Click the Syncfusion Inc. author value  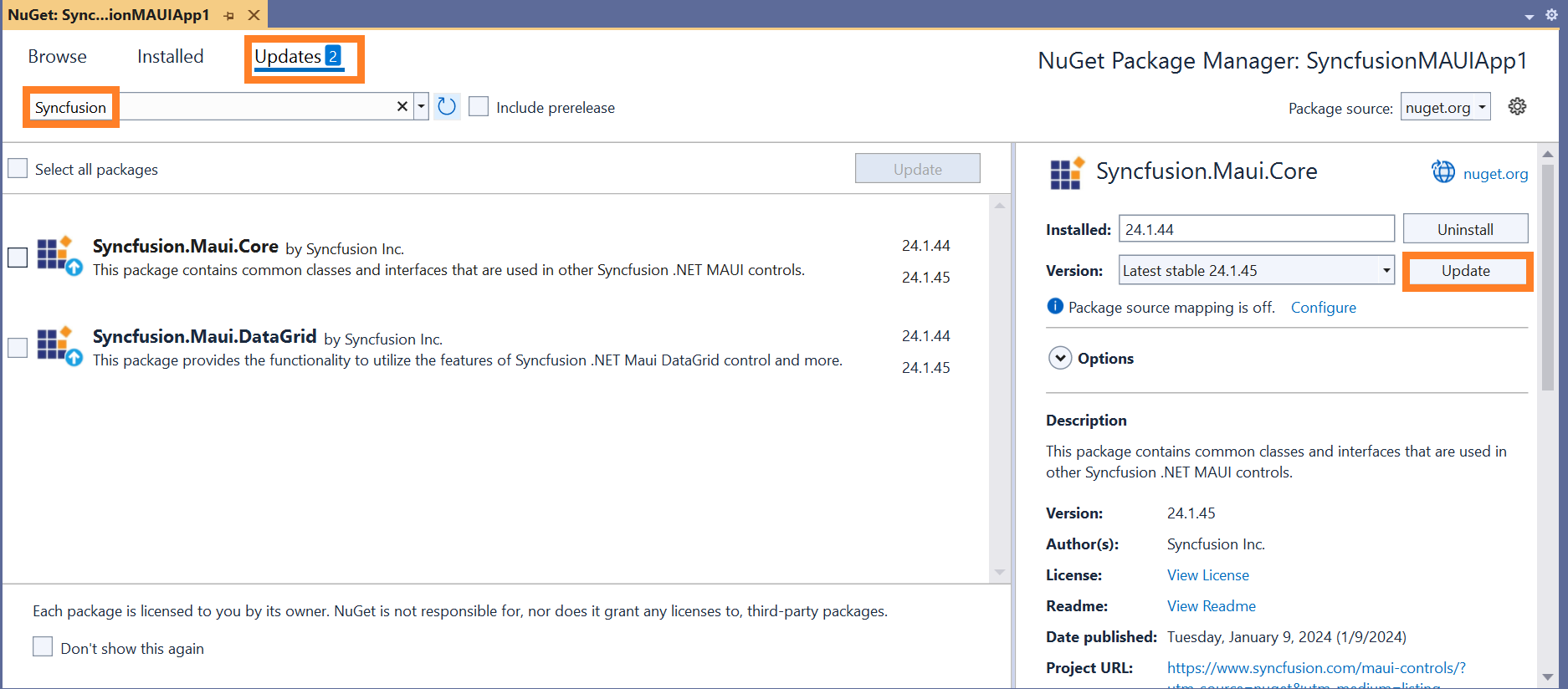1216,544
